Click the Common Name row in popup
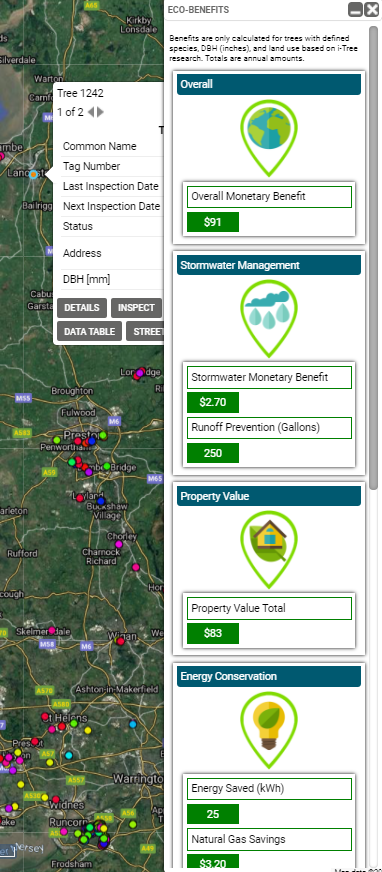The width and height of the screenshot is (382, 872). coord(112,146)
